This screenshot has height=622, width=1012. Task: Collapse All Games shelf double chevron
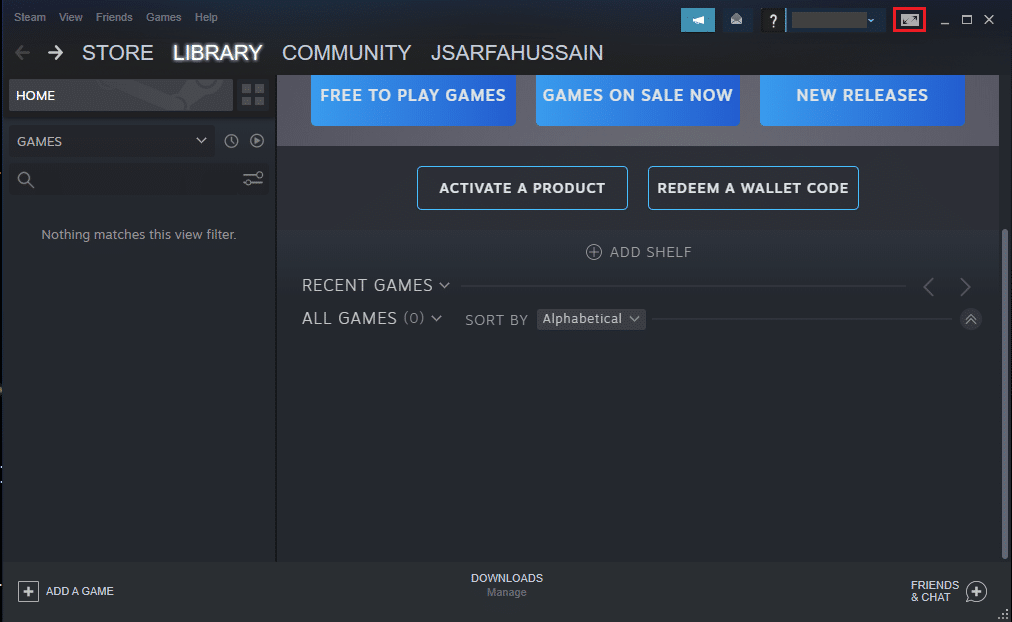971,319
